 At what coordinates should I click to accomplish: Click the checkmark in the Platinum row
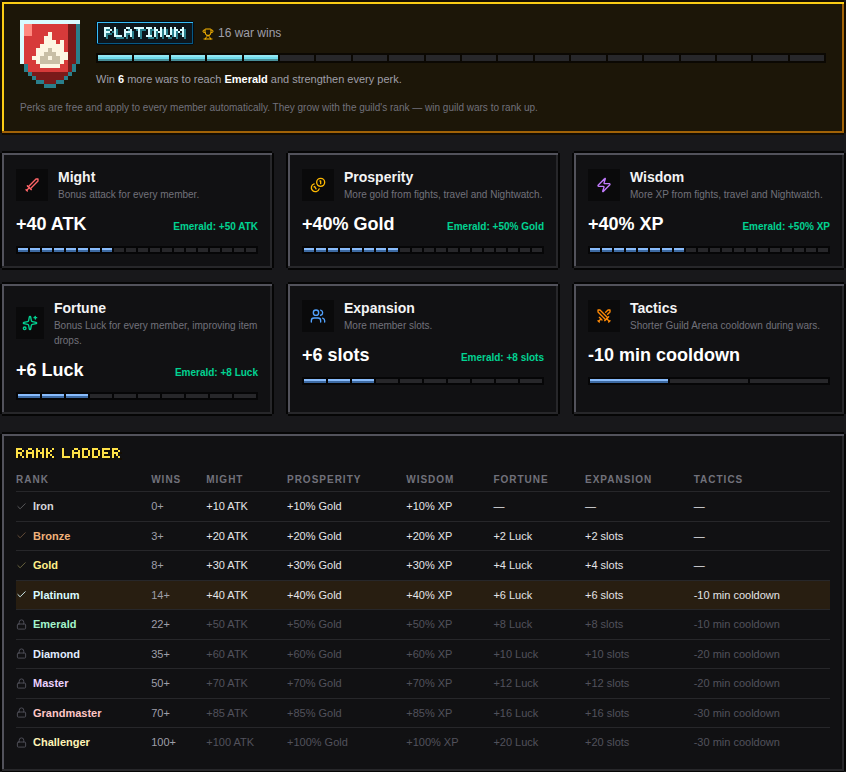pyautogui.click(x=22, y=595)
